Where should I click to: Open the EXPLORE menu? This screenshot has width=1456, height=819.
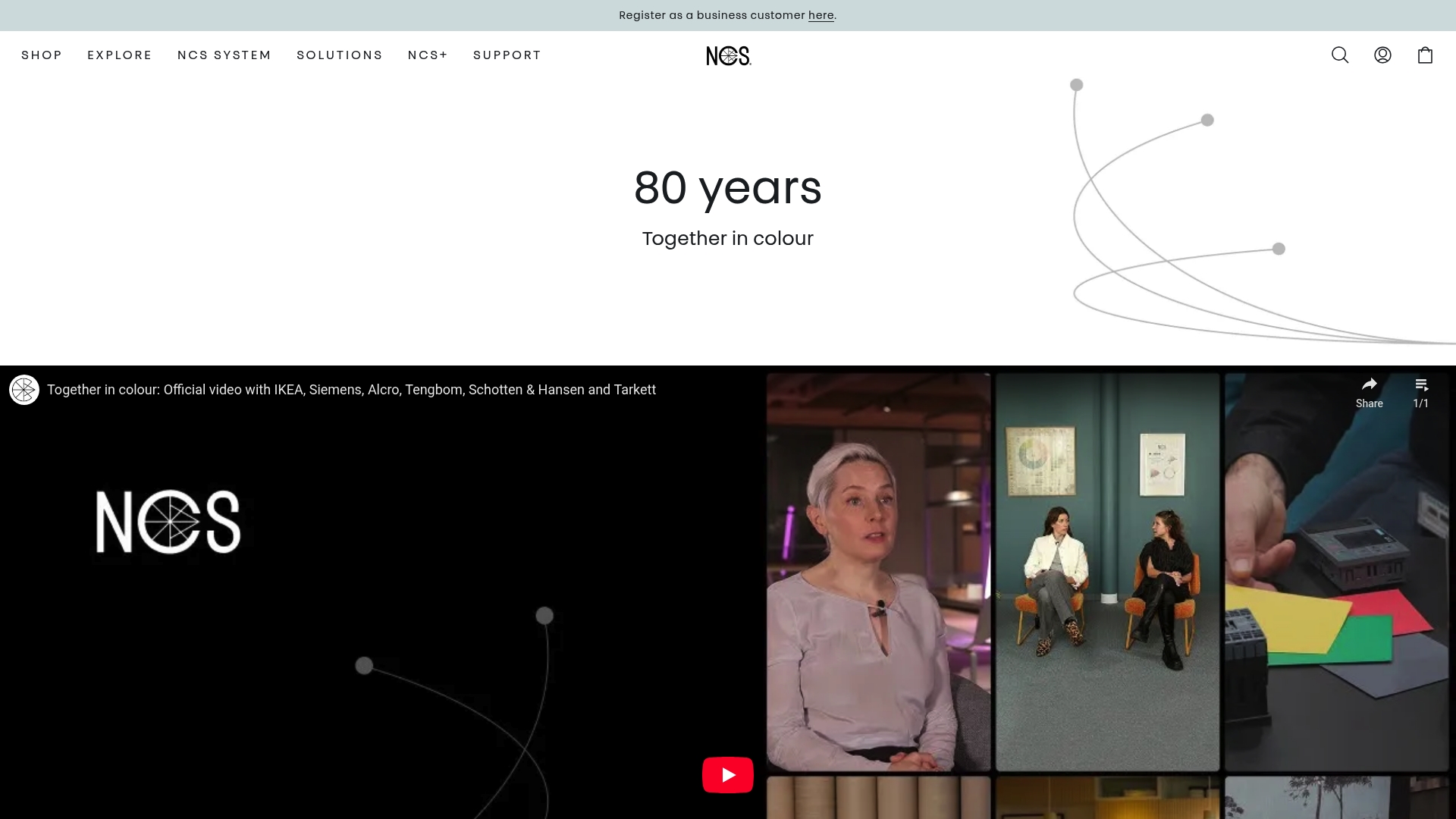click(x=120, y=55)
